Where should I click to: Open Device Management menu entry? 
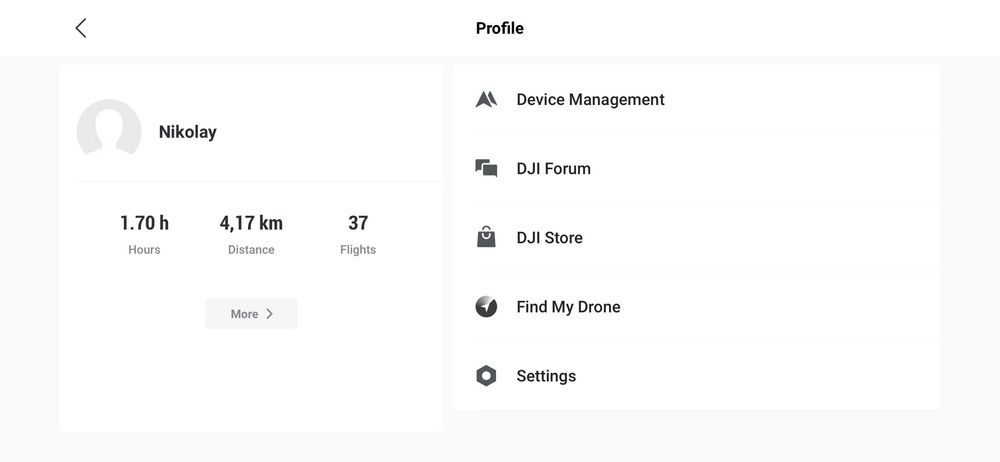point(590,99)
